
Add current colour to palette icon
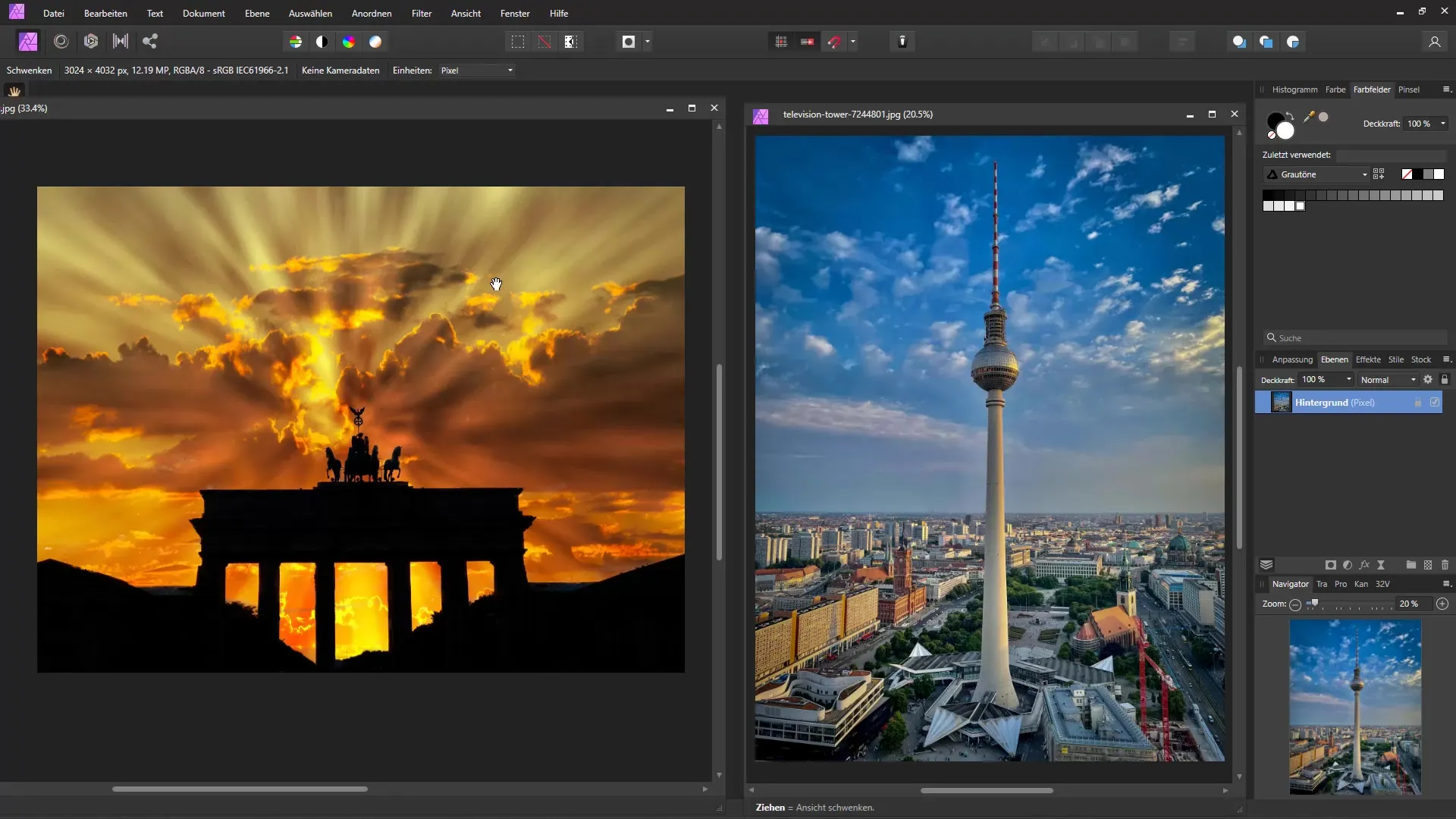point(1379,174)
